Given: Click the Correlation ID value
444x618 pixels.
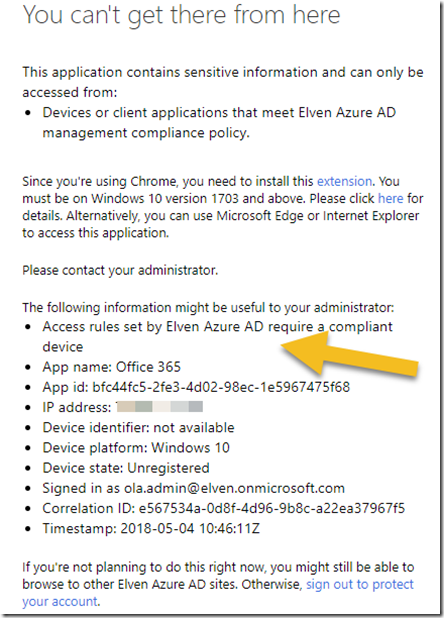Looking at the screenshot, I should [x=271, y=508].
